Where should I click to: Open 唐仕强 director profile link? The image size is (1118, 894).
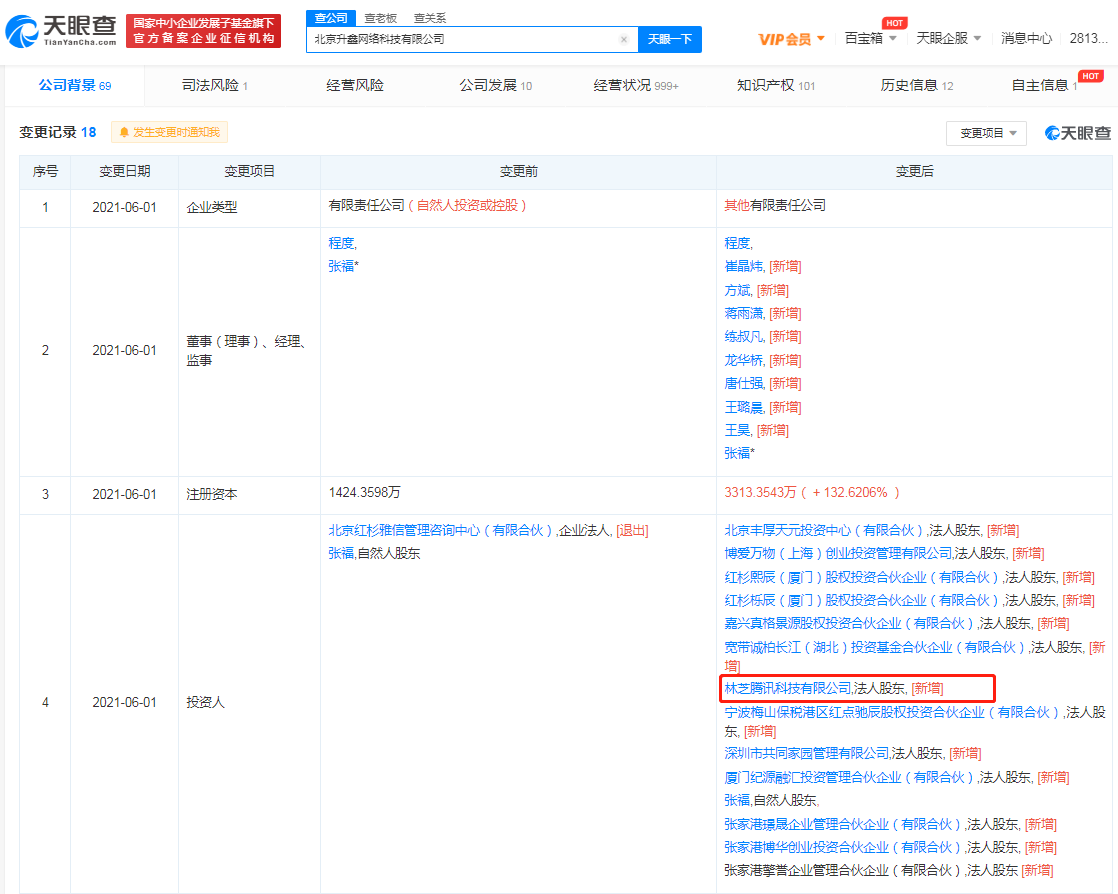(x=744, y=384)
